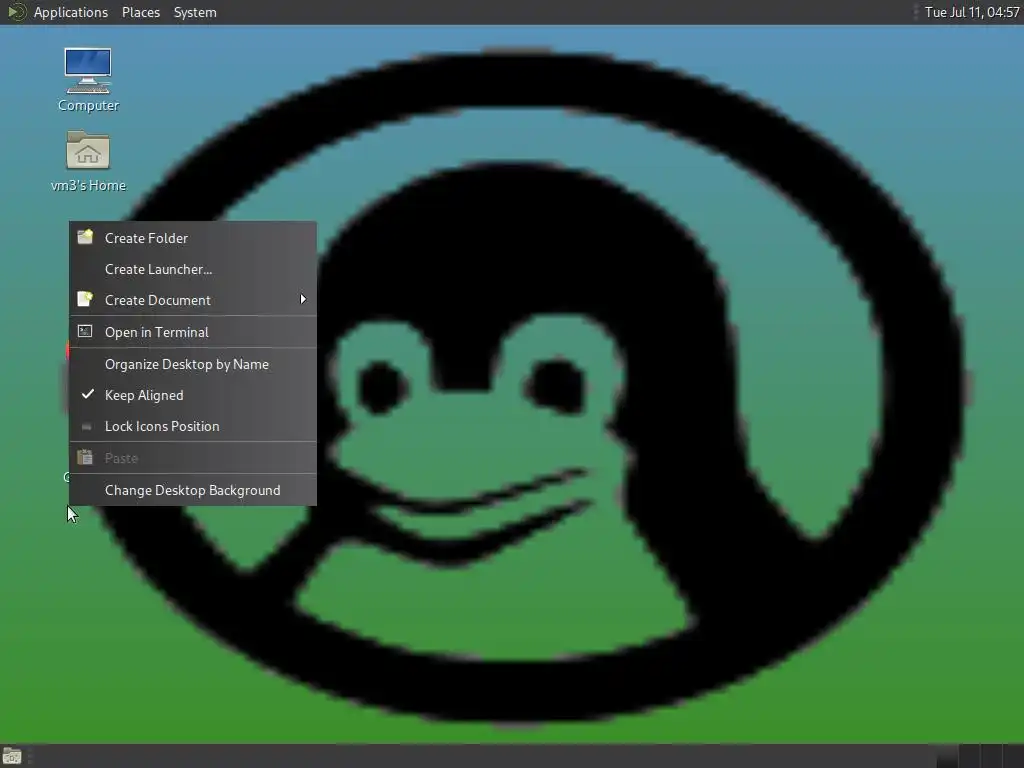Select Organize Desktop by Name
This screenshot has width=1024, height=768.
point(193,364)
